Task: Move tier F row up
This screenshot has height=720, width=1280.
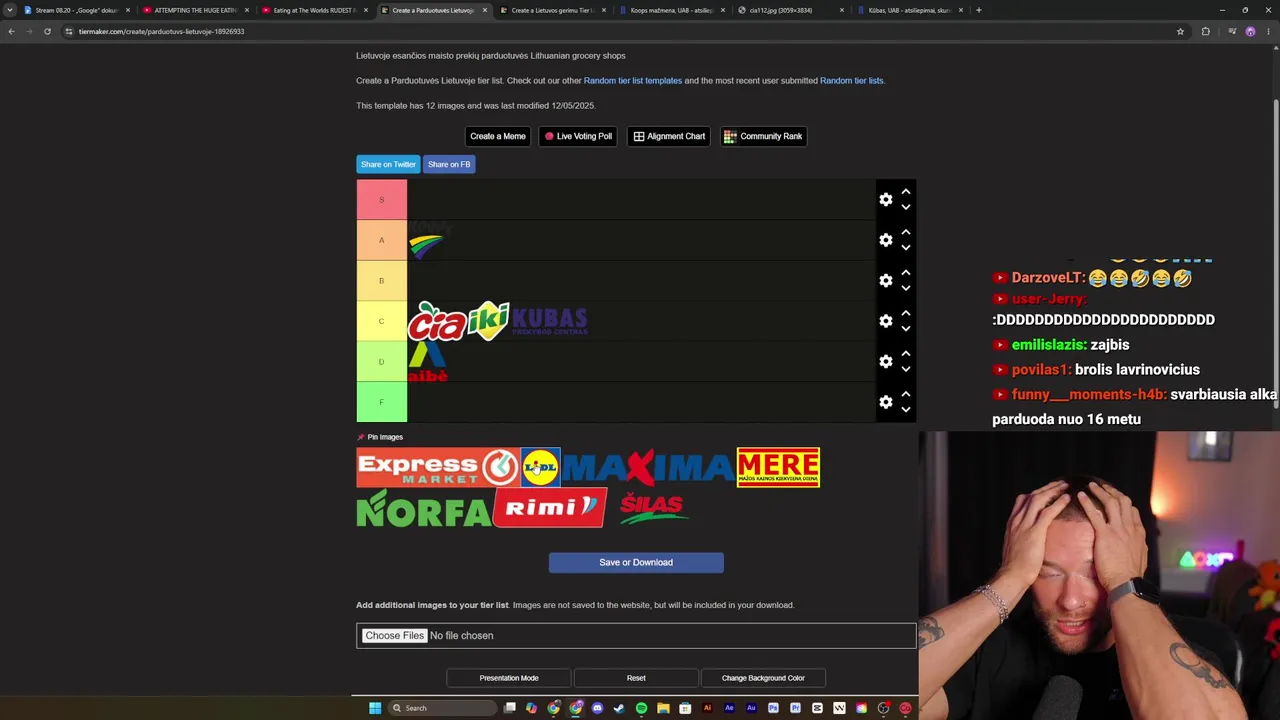Action: [x=906, y=394]
